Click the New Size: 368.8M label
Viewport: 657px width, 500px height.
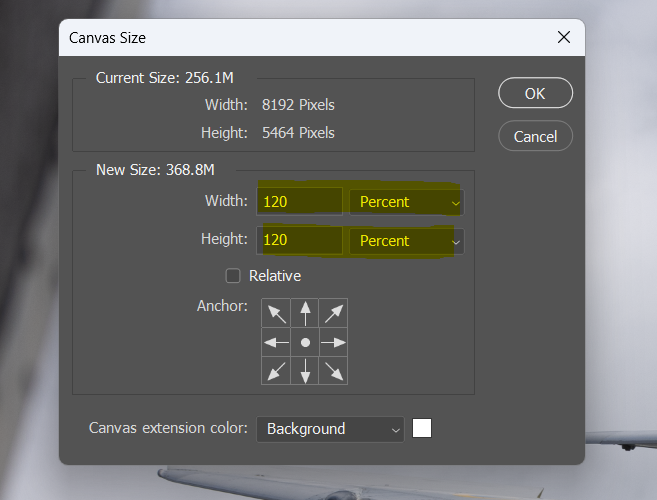pyautogui.click(x=155, y=170)
